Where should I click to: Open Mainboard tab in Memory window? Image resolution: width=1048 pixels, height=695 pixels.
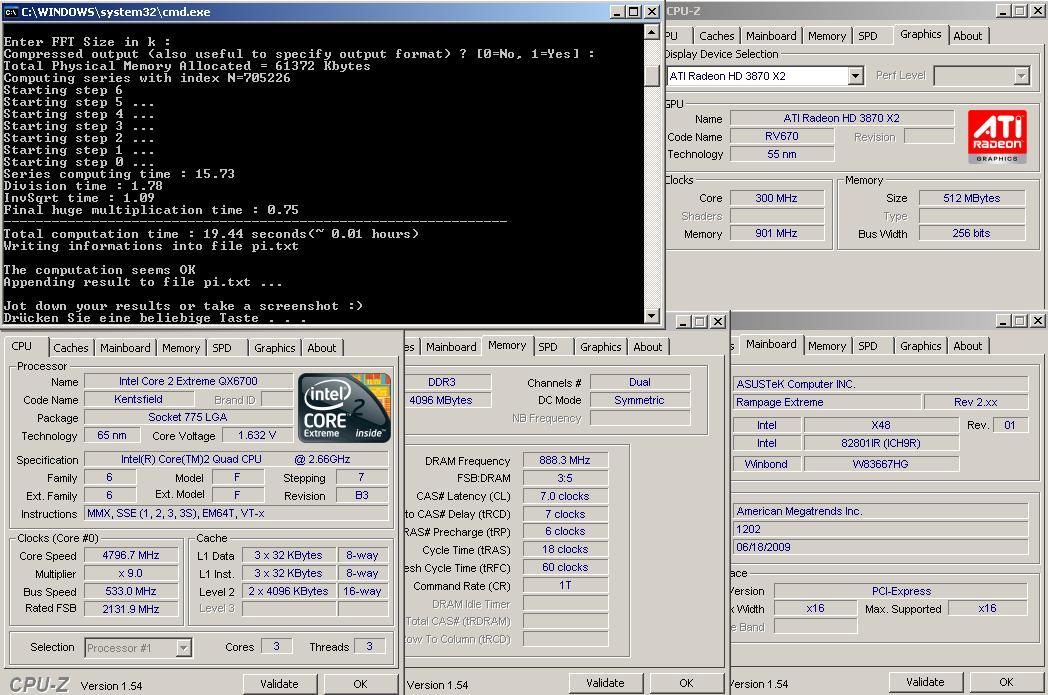click(451, 348)
